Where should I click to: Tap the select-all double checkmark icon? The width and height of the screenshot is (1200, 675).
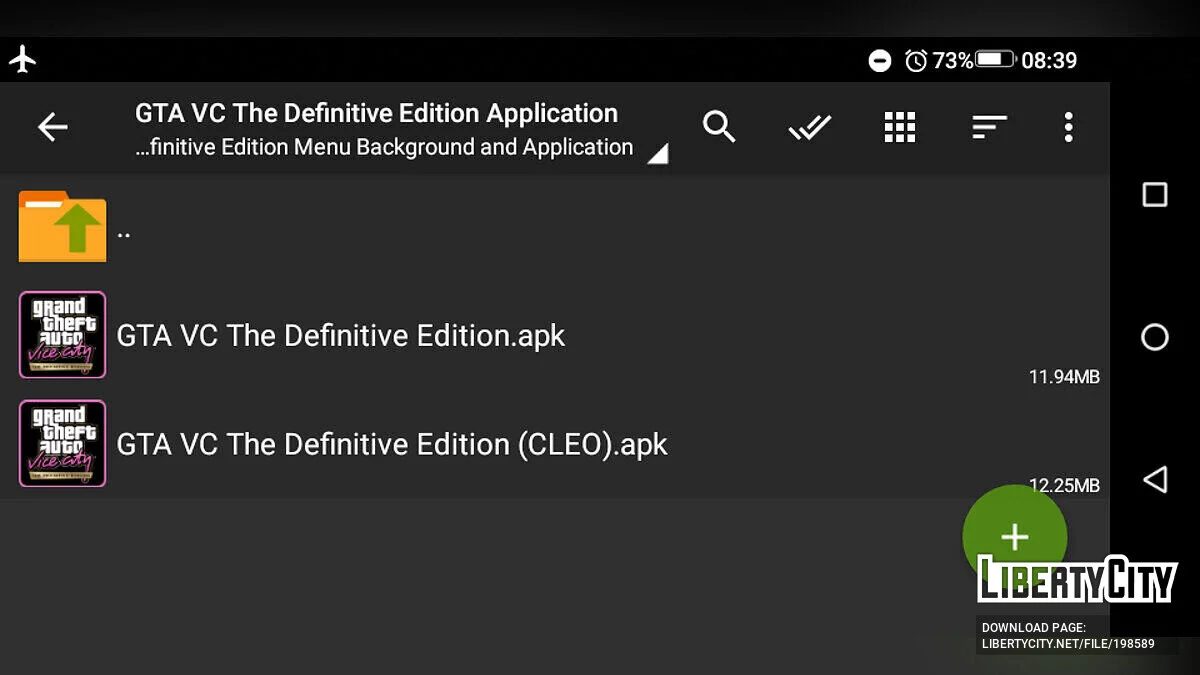[x=809, y=127]
